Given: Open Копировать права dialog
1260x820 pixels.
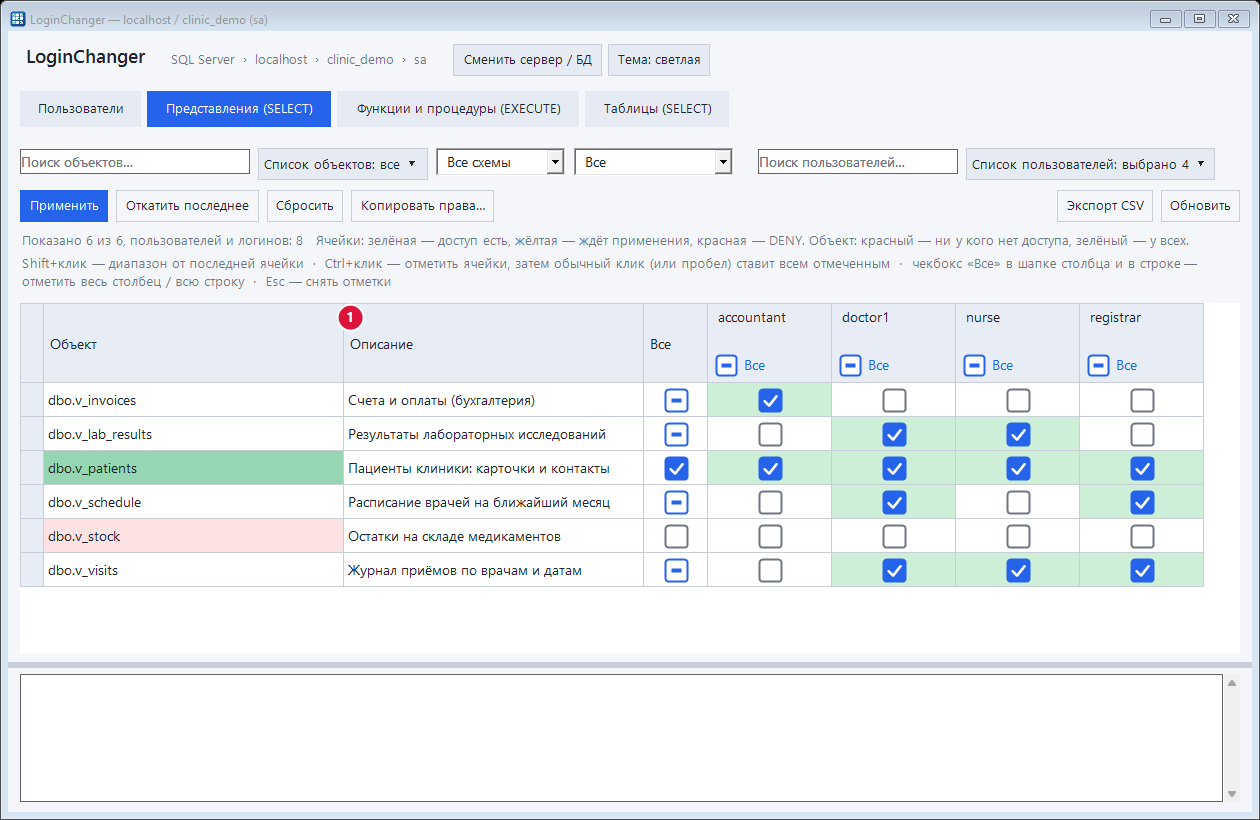Looking at the screenshot, I should [x=422, y=206].
